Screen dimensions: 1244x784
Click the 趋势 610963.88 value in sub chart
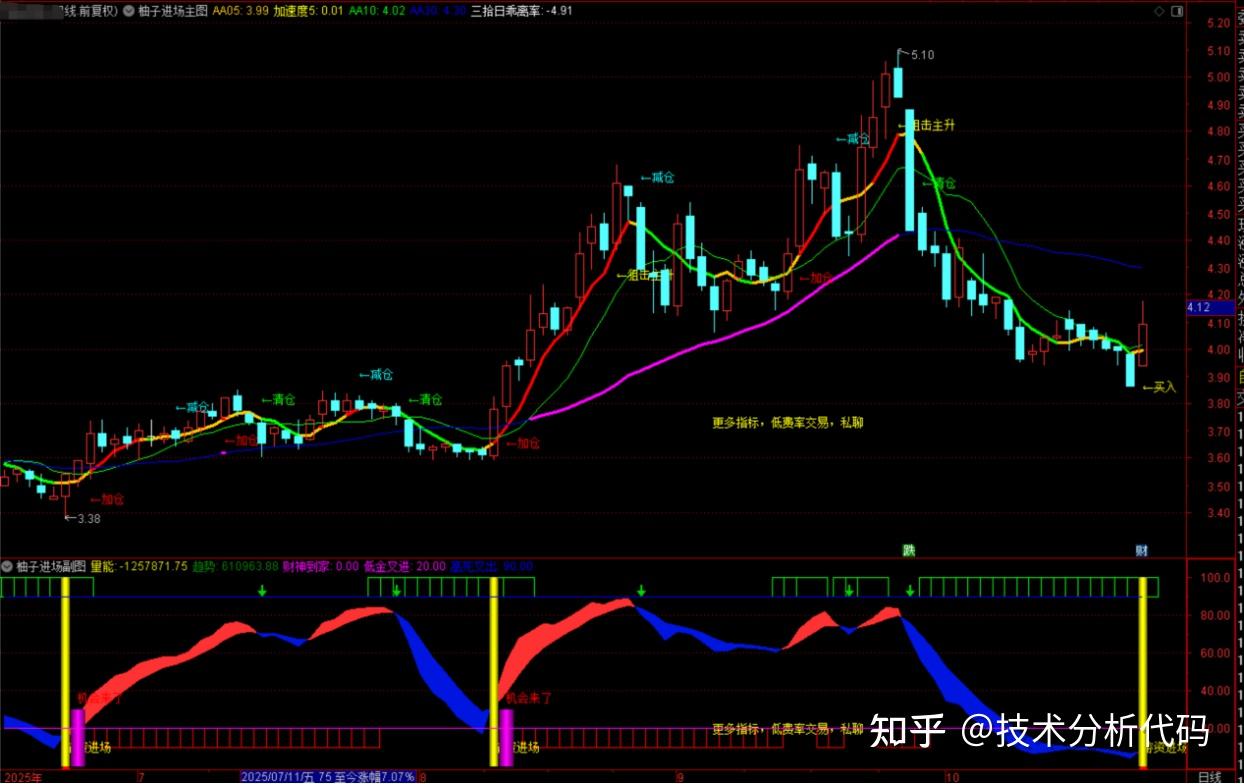point(235,566)
